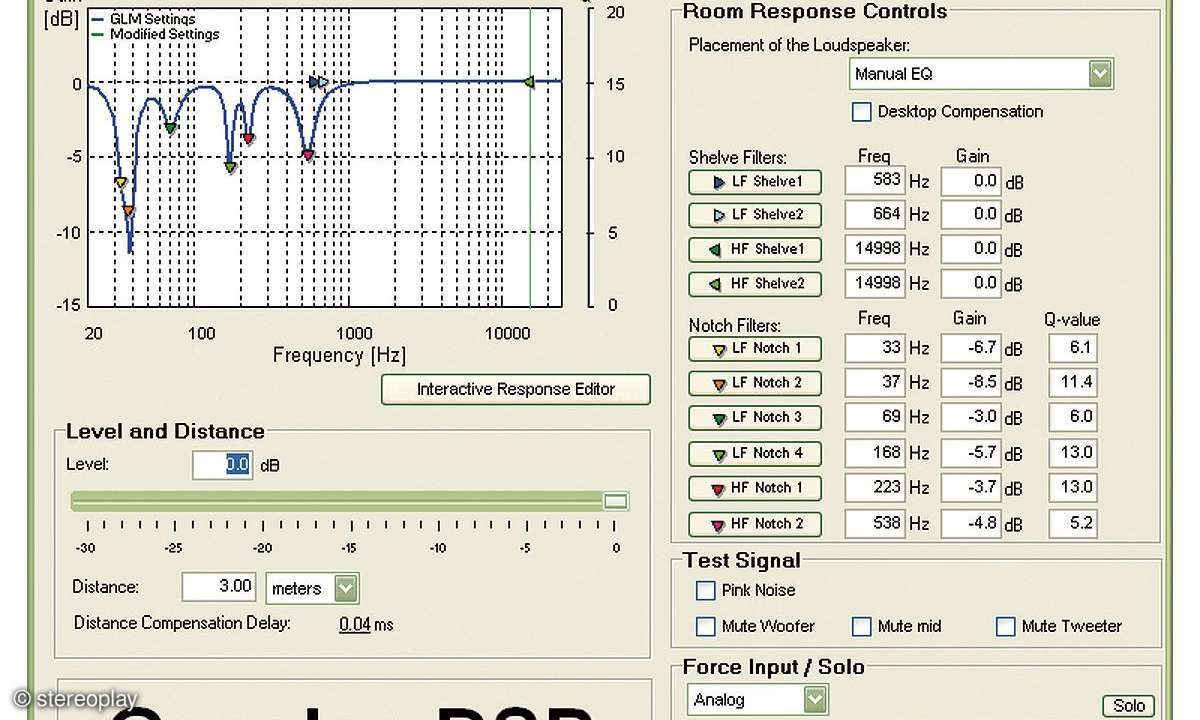Click HF Shelve2 gain field

pos(971,283)
